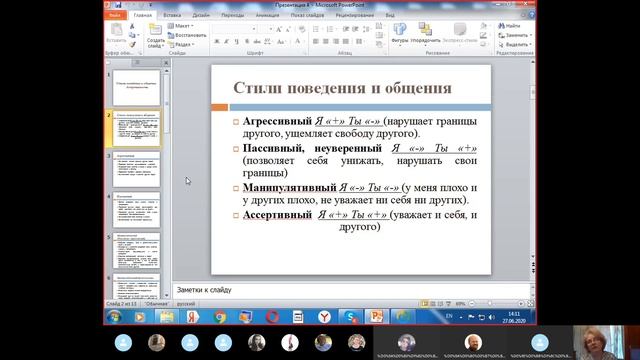The image size is (640, 360).
Task: Open the bullets list button
Action: coord(317,29)
